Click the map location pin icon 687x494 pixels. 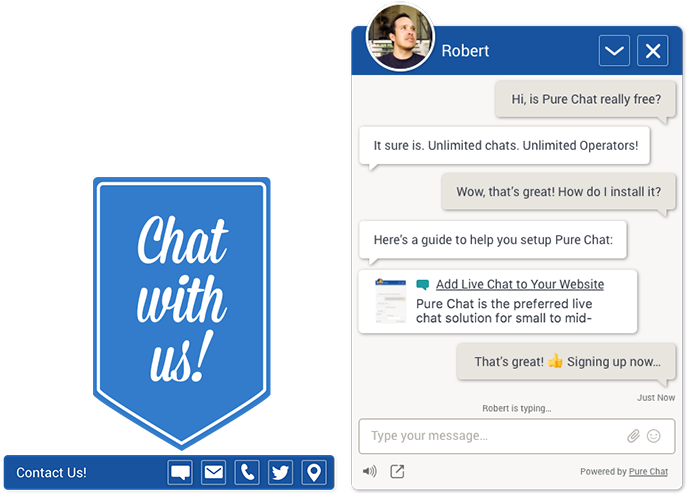click(x=314, y=473)
